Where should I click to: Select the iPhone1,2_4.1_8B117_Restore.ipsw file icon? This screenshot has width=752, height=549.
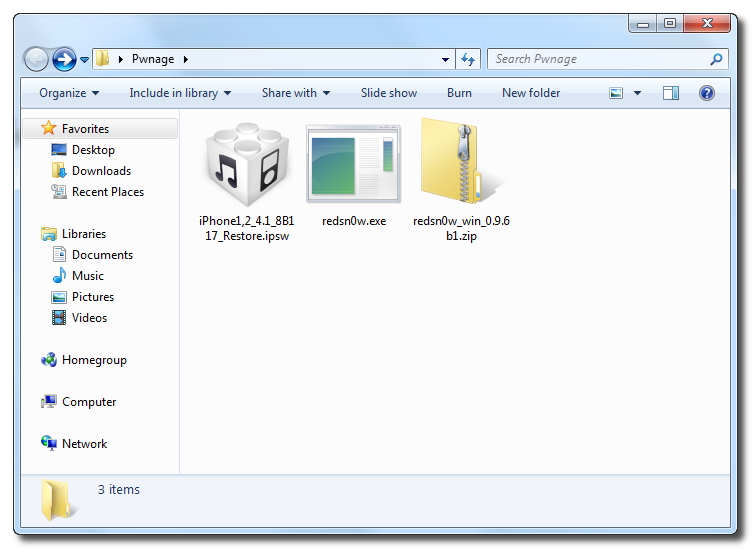tap(247, 164)
